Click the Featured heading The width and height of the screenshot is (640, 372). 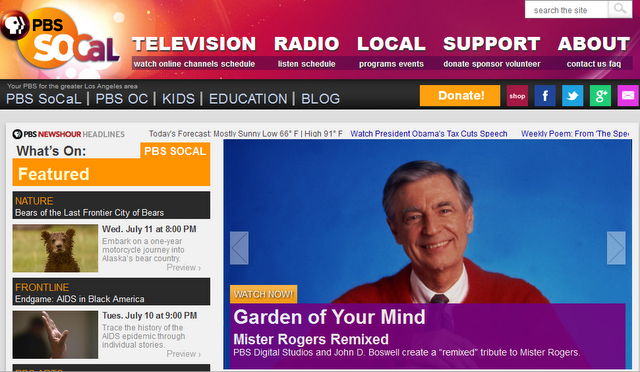(x=53, y=174)
